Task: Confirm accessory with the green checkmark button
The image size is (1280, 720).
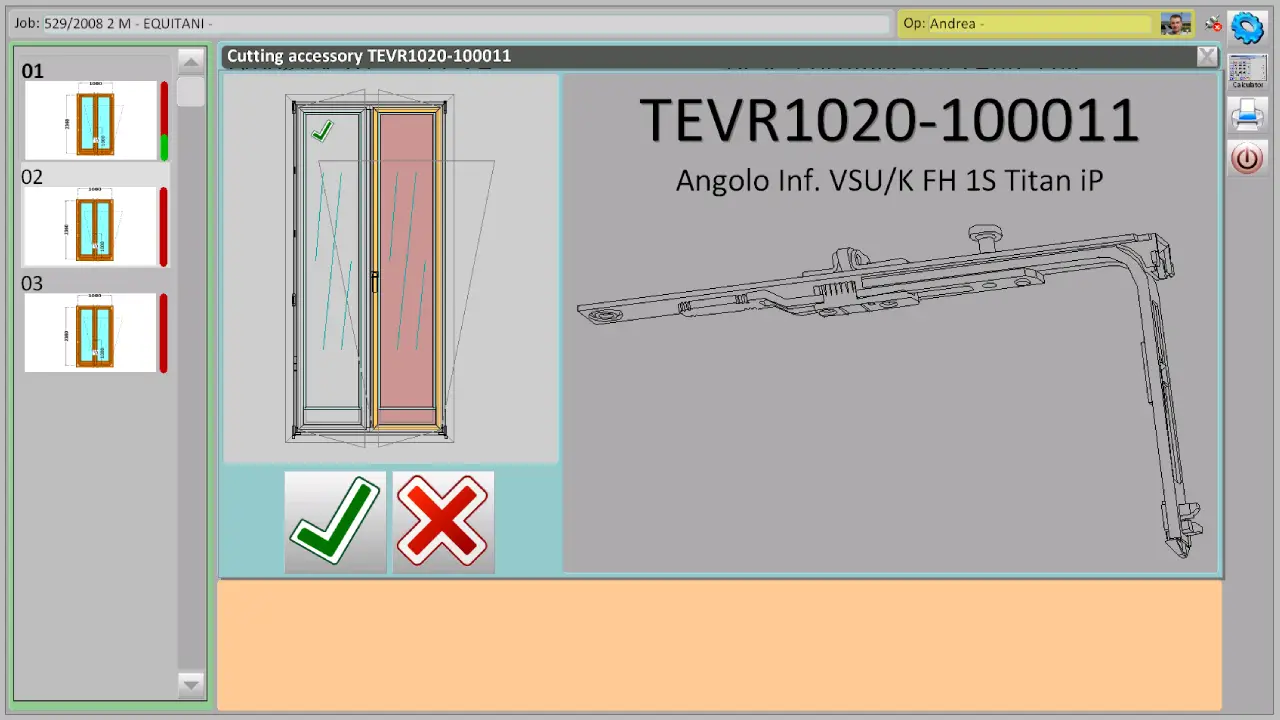Action: (335, 522)
